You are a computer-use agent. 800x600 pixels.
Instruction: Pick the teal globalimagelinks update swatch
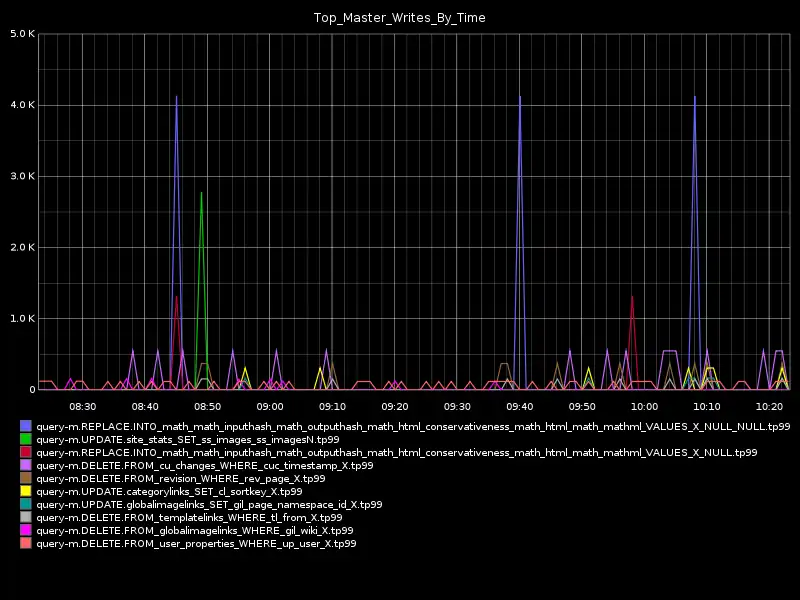pyautogui.click(x=26, y=504)
